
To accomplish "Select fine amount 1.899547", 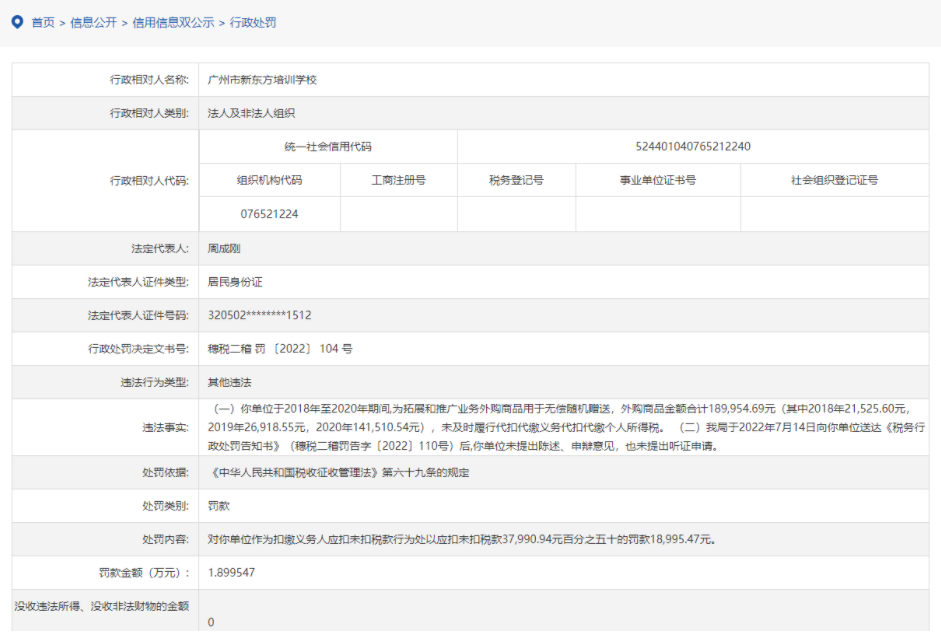I will click(232, 573).
